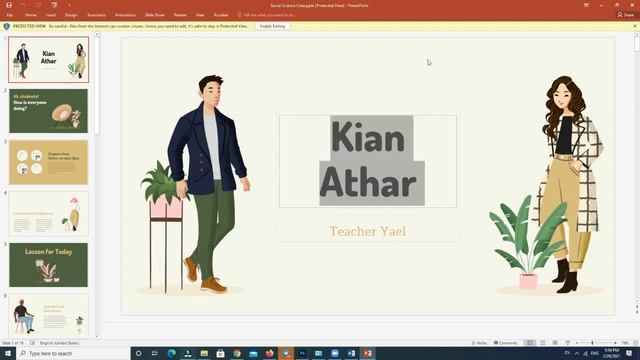Switch to the Insert tab
Screen dimensions: 640x360
point(51,15)
